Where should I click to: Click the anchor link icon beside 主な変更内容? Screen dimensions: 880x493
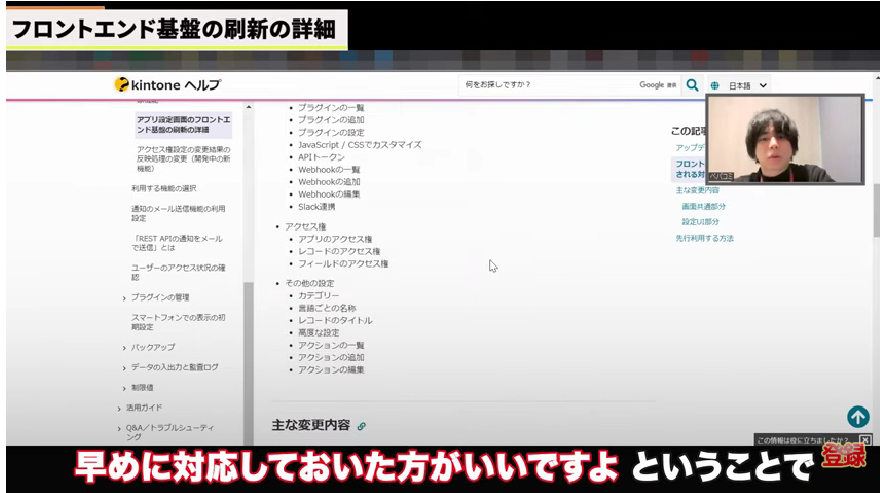pyautogui.click(x=361, y=426)
